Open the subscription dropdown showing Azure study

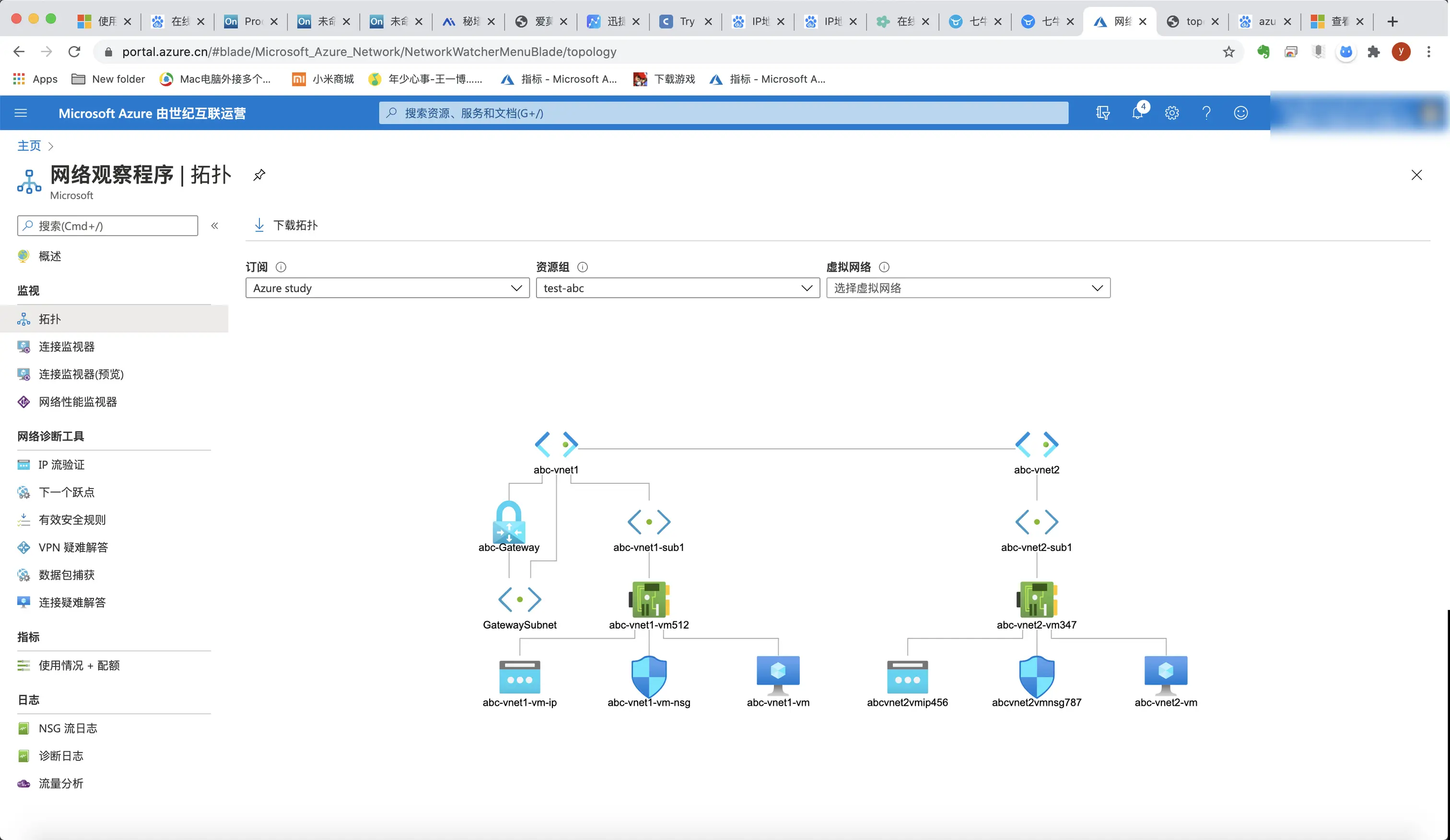coord(386,288)
